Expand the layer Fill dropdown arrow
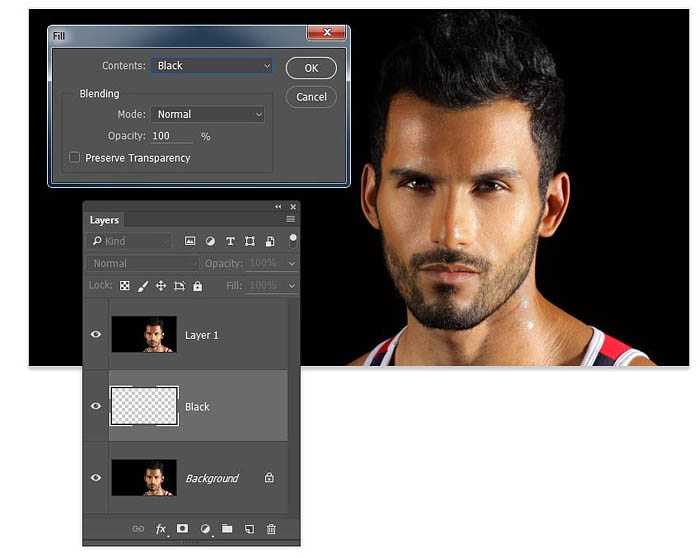The width and height of the screenshot is (700, 558). 292,286
